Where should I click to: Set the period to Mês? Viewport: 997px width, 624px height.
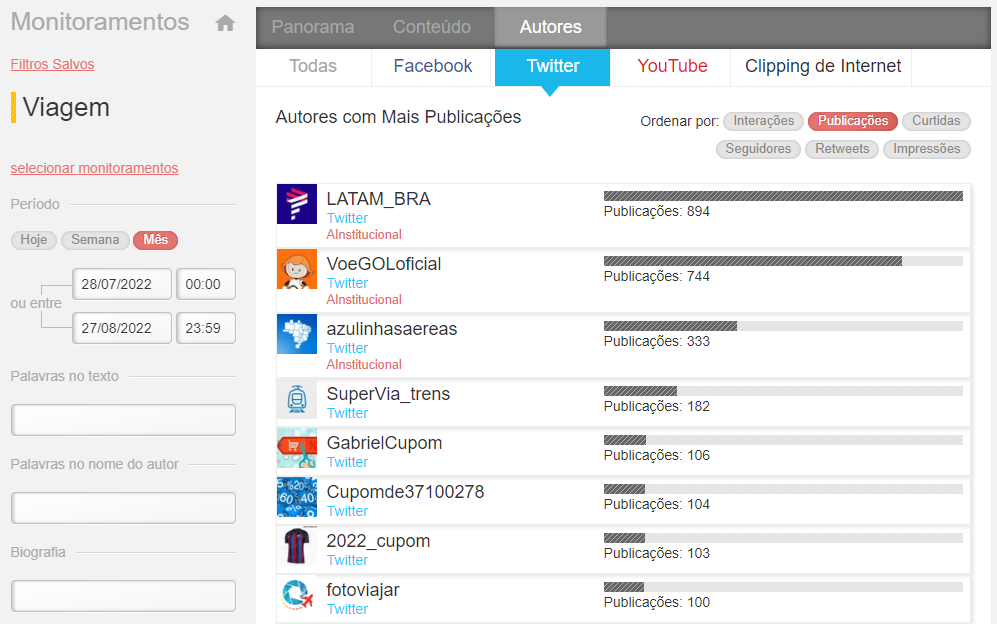point(155,240)
